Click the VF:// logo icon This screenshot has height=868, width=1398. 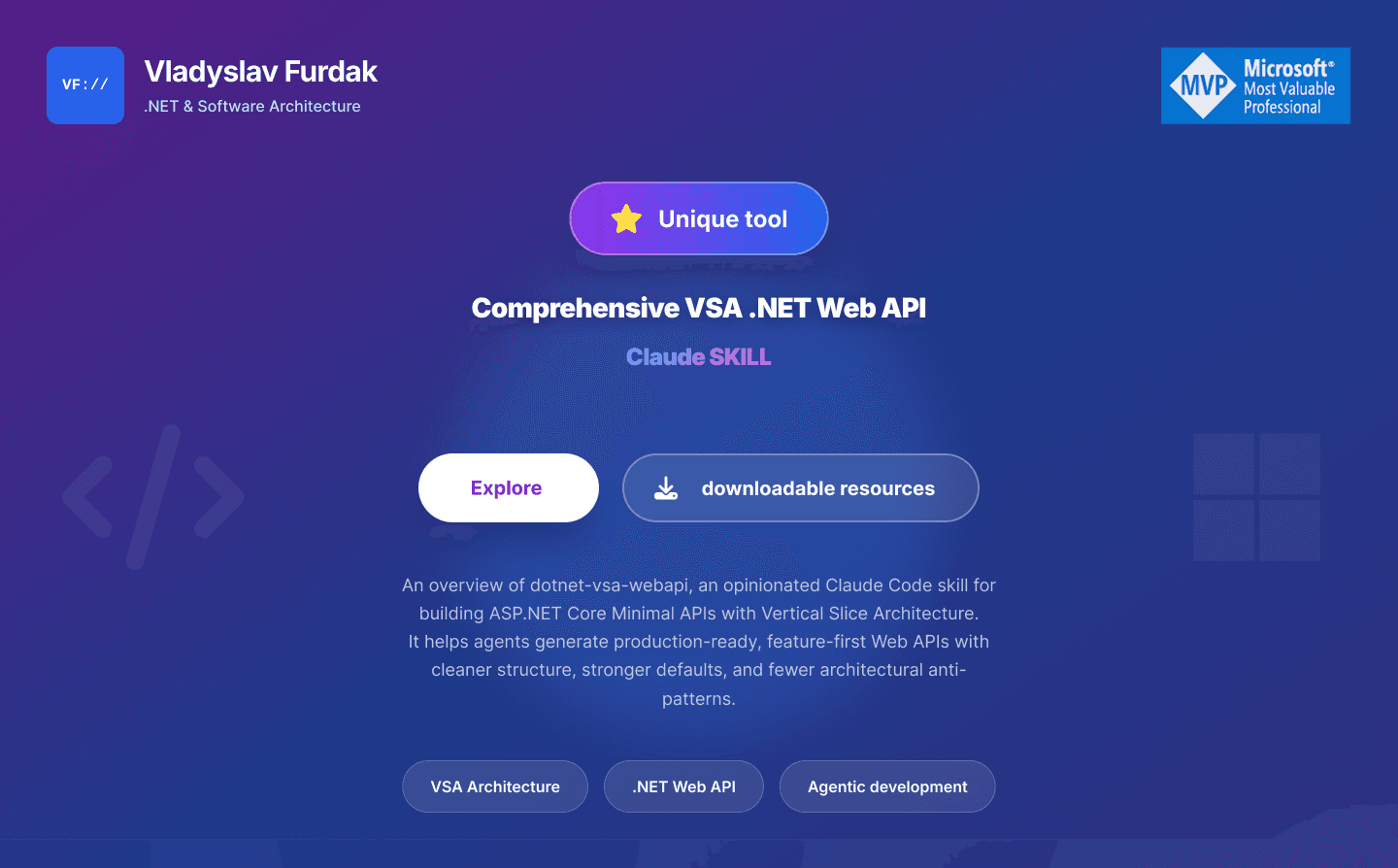(85, 85)
